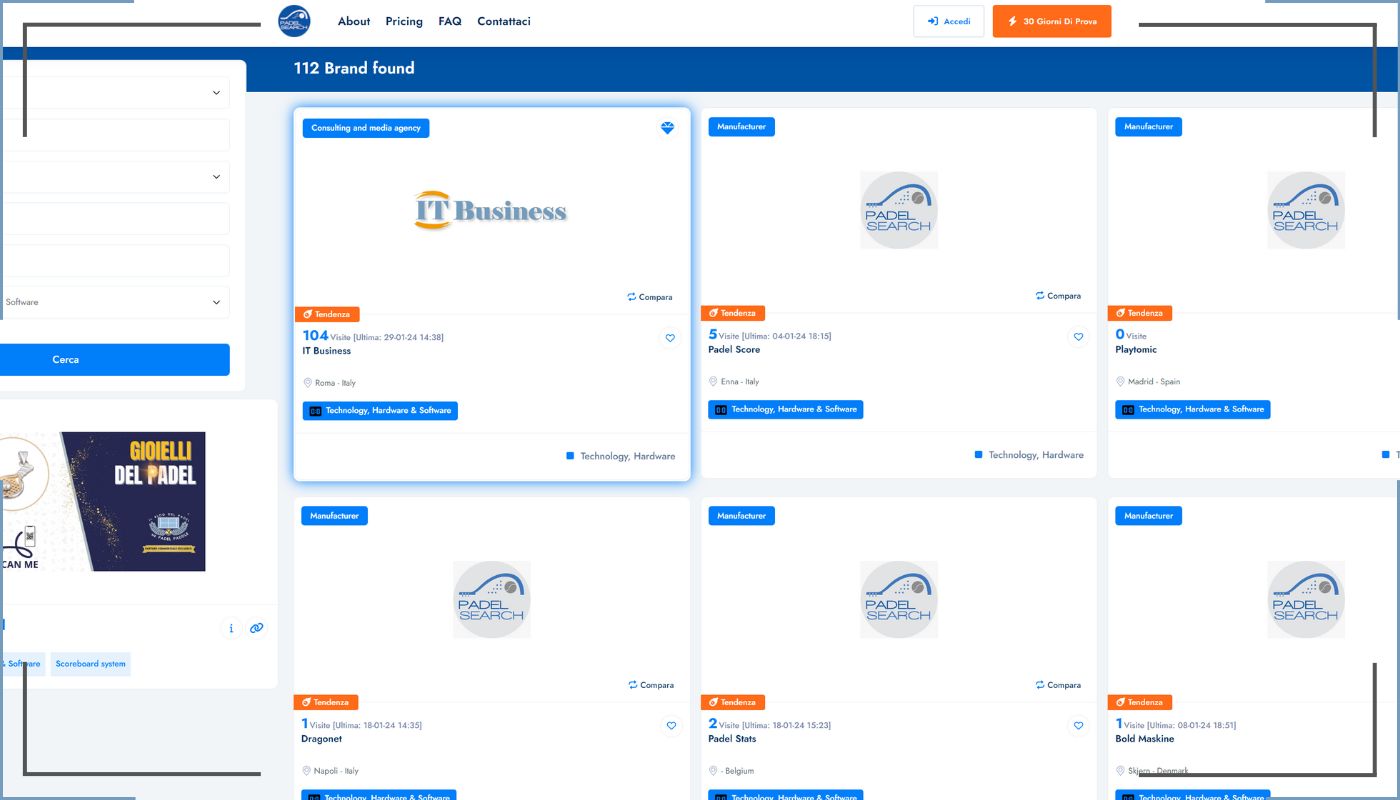Click the Napoli - Italy location pin icon

click(x=306, y=771)
